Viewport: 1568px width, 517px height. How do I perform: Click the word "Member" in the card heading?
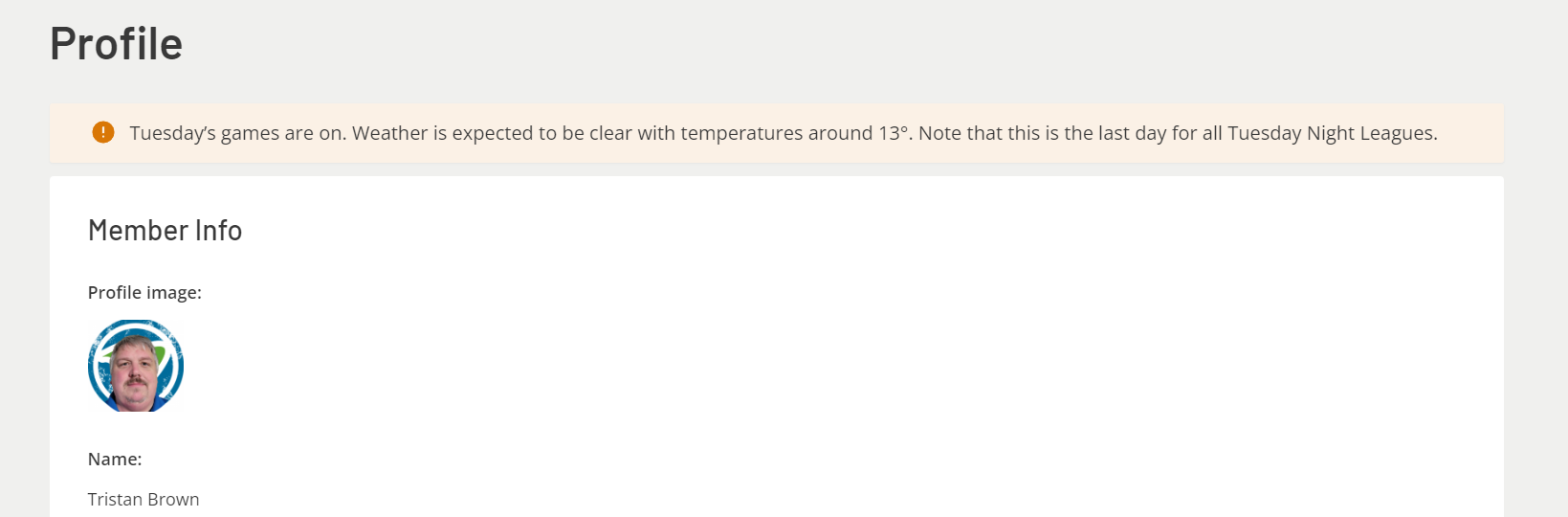(x=138, y=231)
